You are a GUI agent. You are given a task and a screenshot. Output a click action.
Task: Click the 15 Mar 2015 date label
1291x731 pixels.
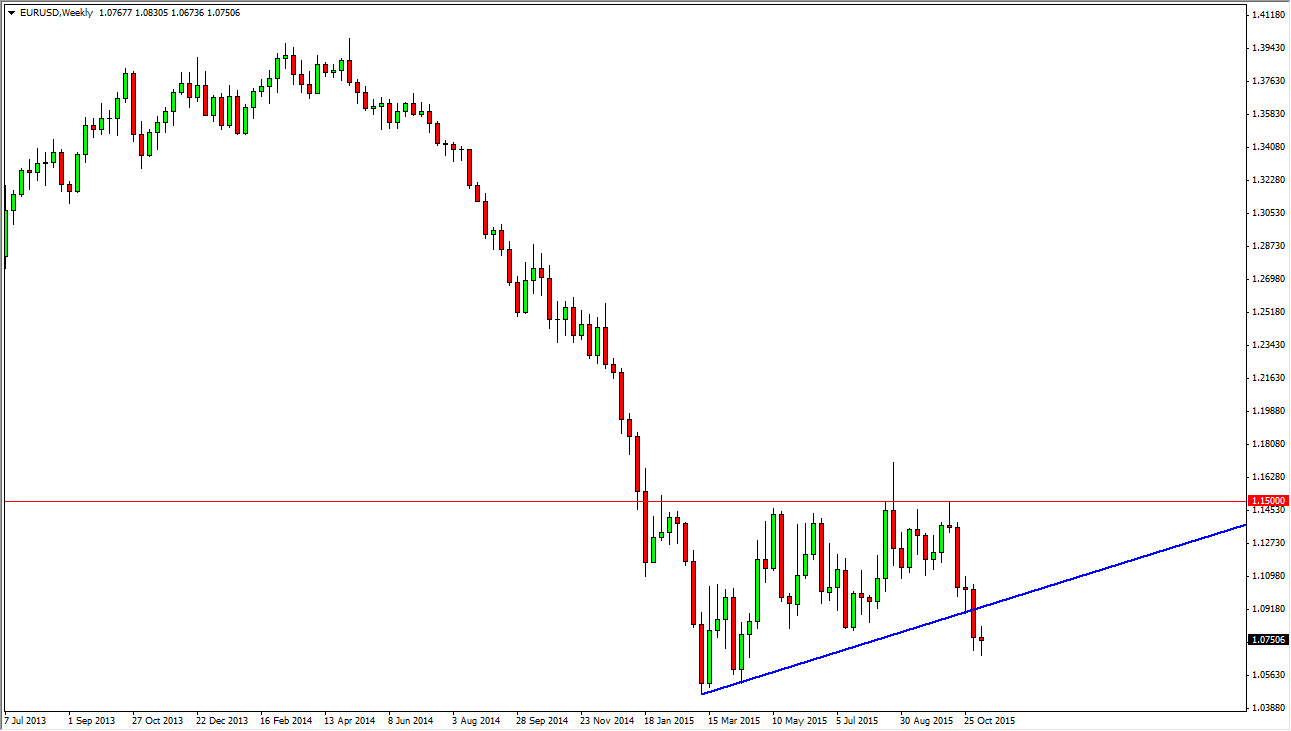point(733,719)
